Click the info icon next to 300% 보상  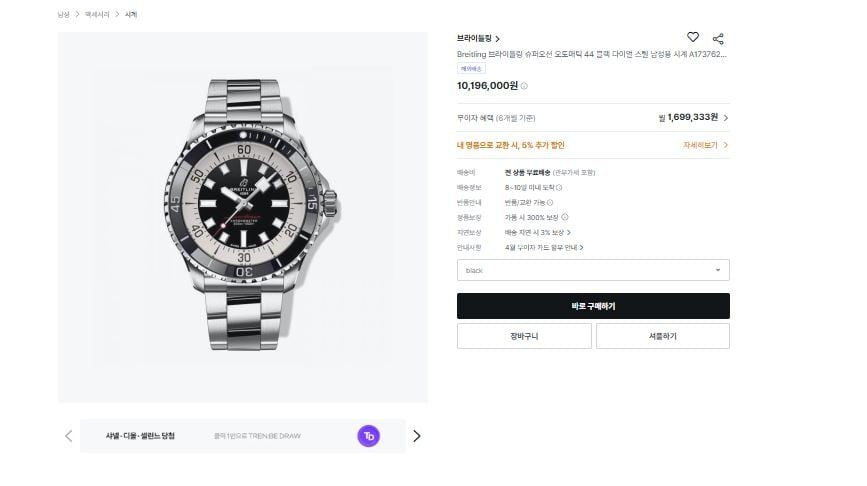tap(565, 217)
